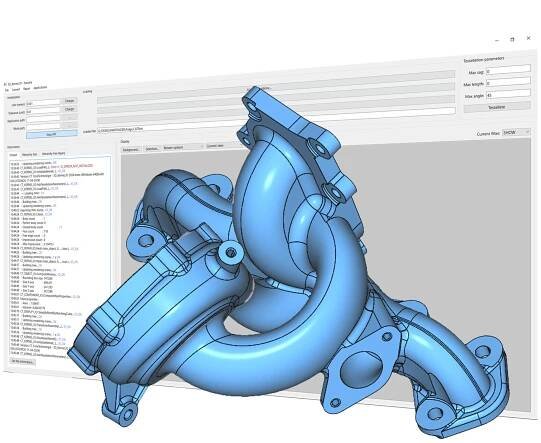Click the top Change button

[70, 101]
